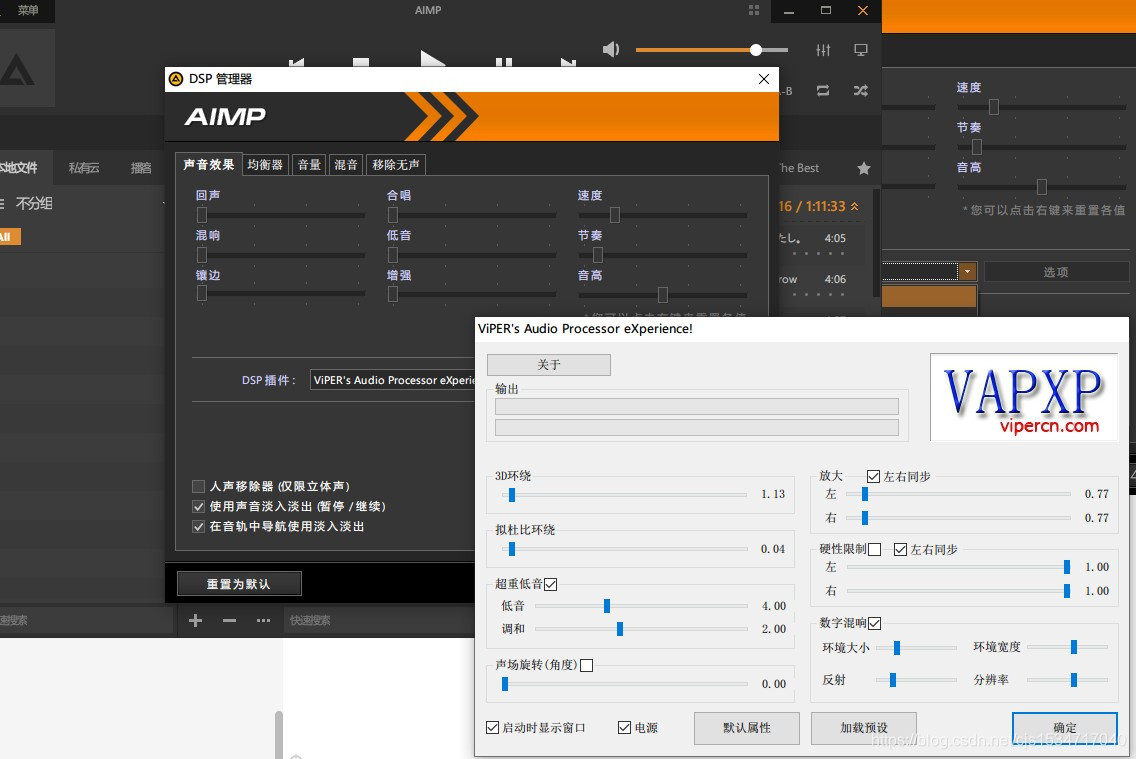
Task: Select the 播客 library tab
Action: click(141, 168)
